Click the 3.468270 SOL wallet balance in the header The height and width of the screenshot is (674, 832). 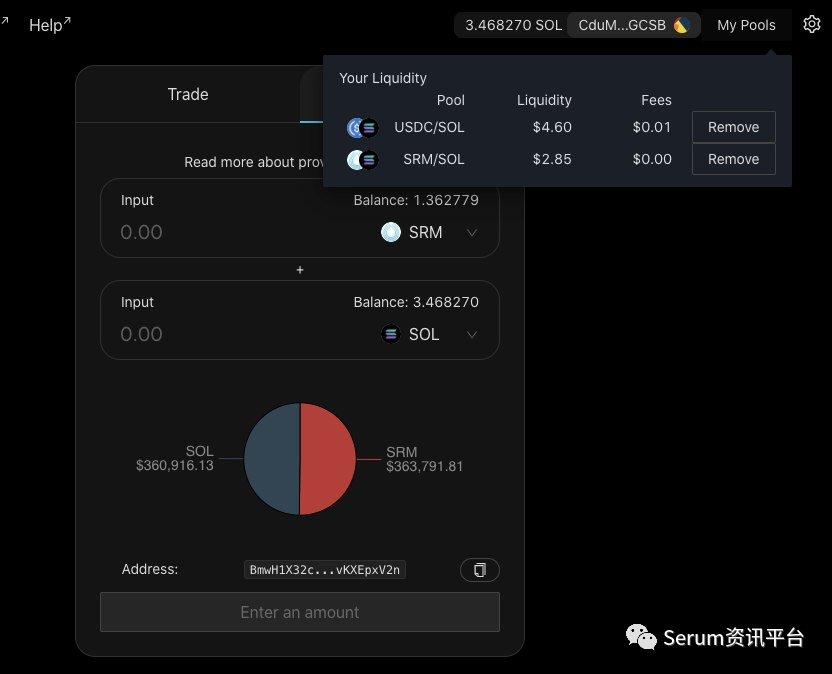point(513,25)
